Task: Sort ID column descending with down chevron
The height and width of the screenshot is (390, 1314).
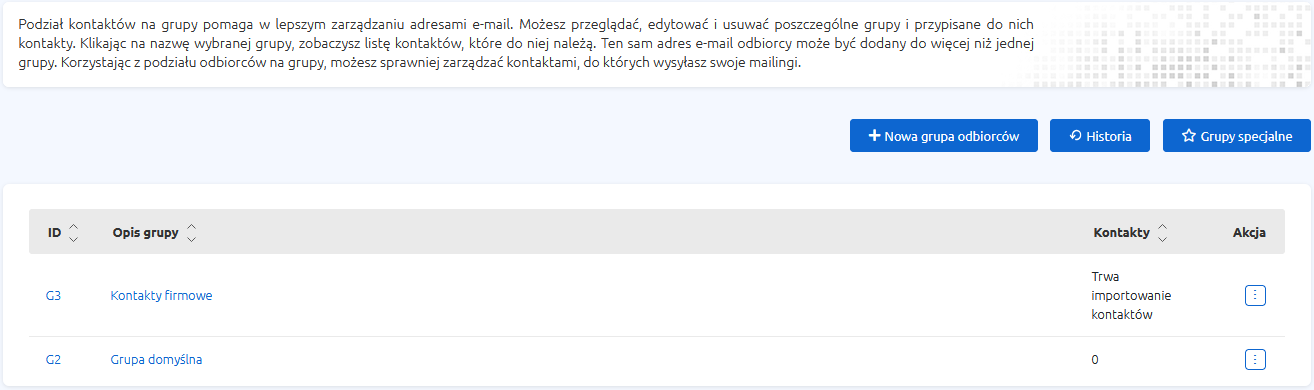Action: pos(73,238)
